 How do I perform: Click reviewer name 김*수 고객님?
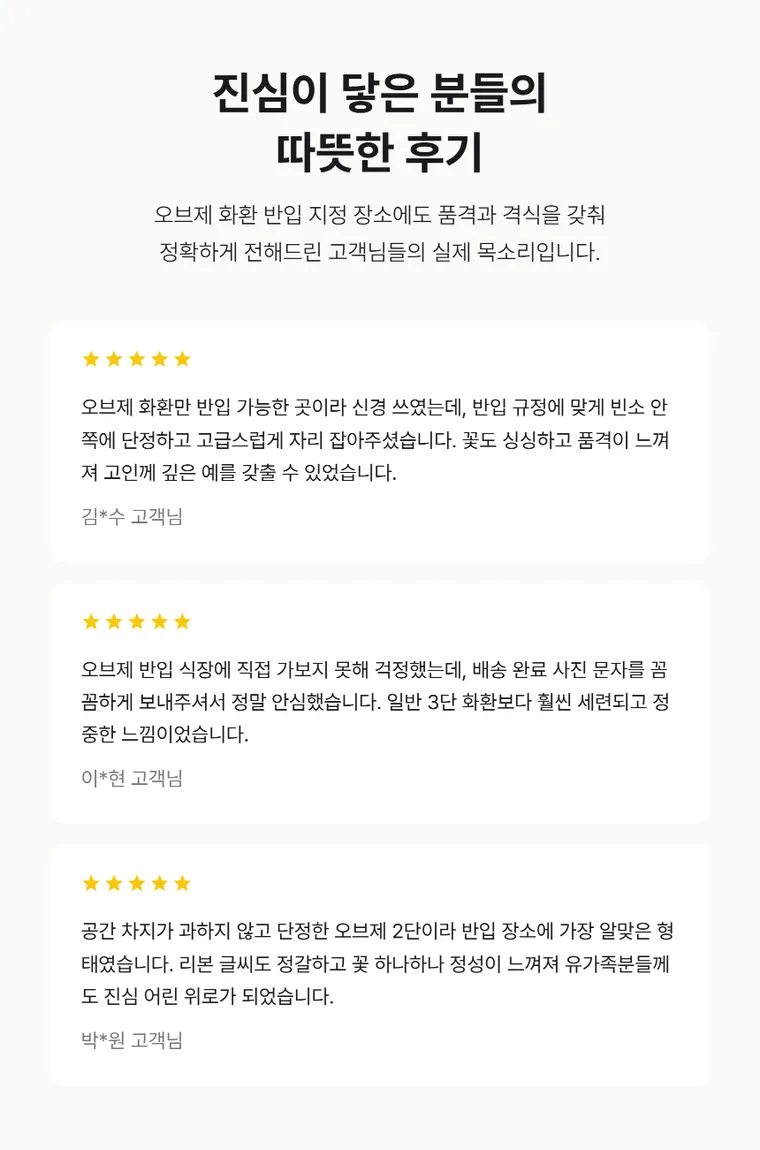pos(132,516)
